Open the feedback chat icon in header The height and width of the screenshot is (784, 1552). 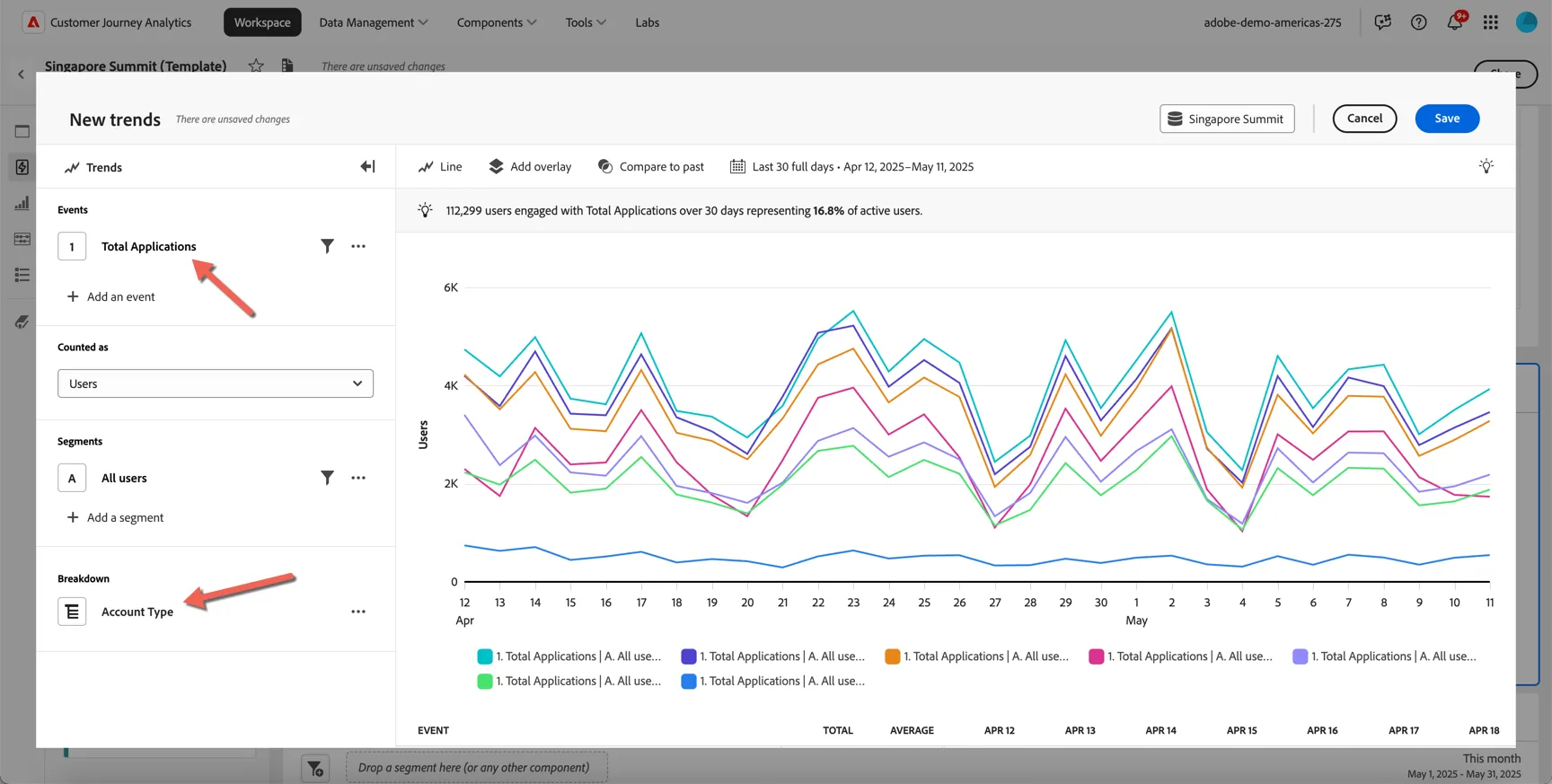1383,22
